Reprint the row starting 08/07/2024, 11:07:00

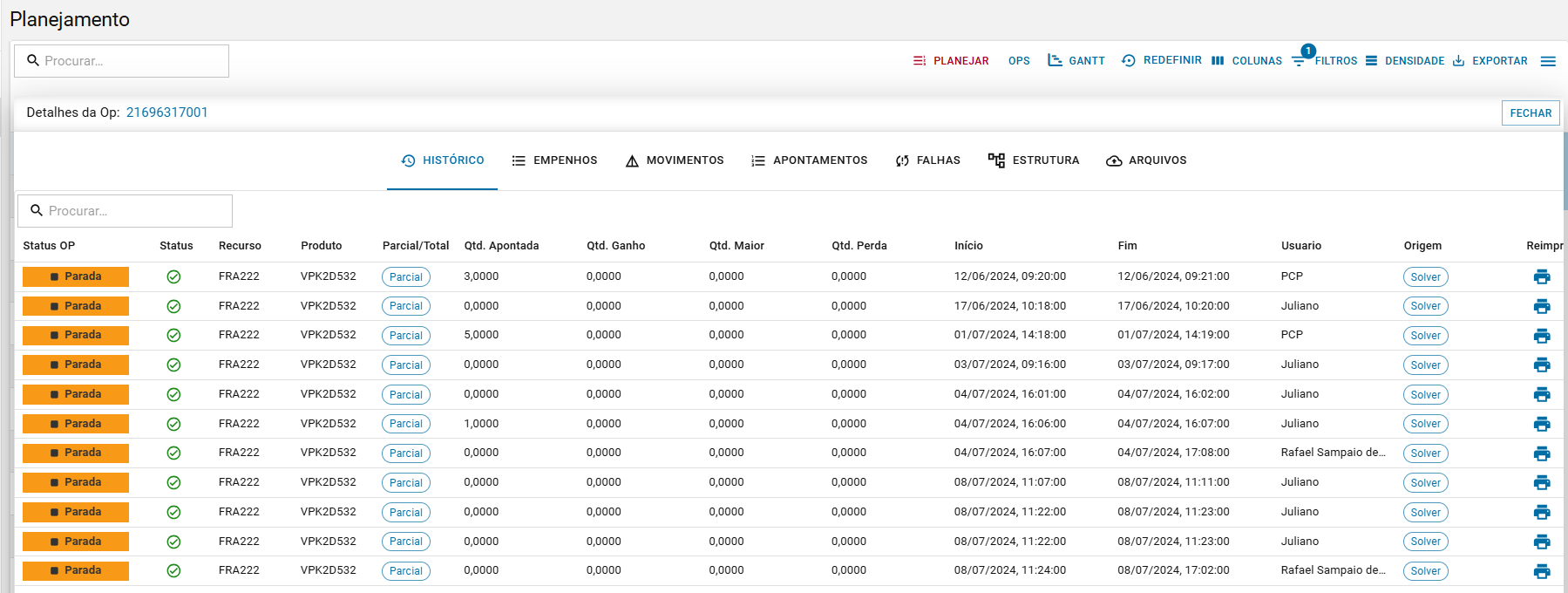[1542, 482]
